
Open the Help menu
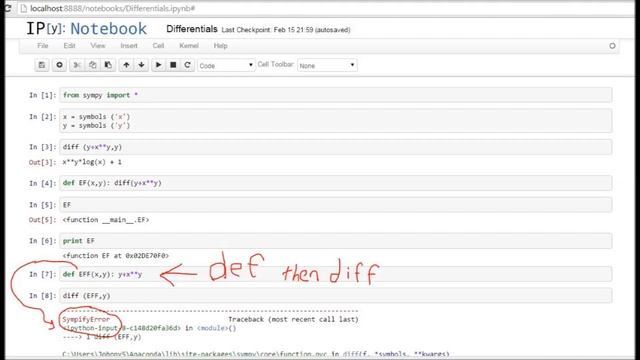pos(220,46)
